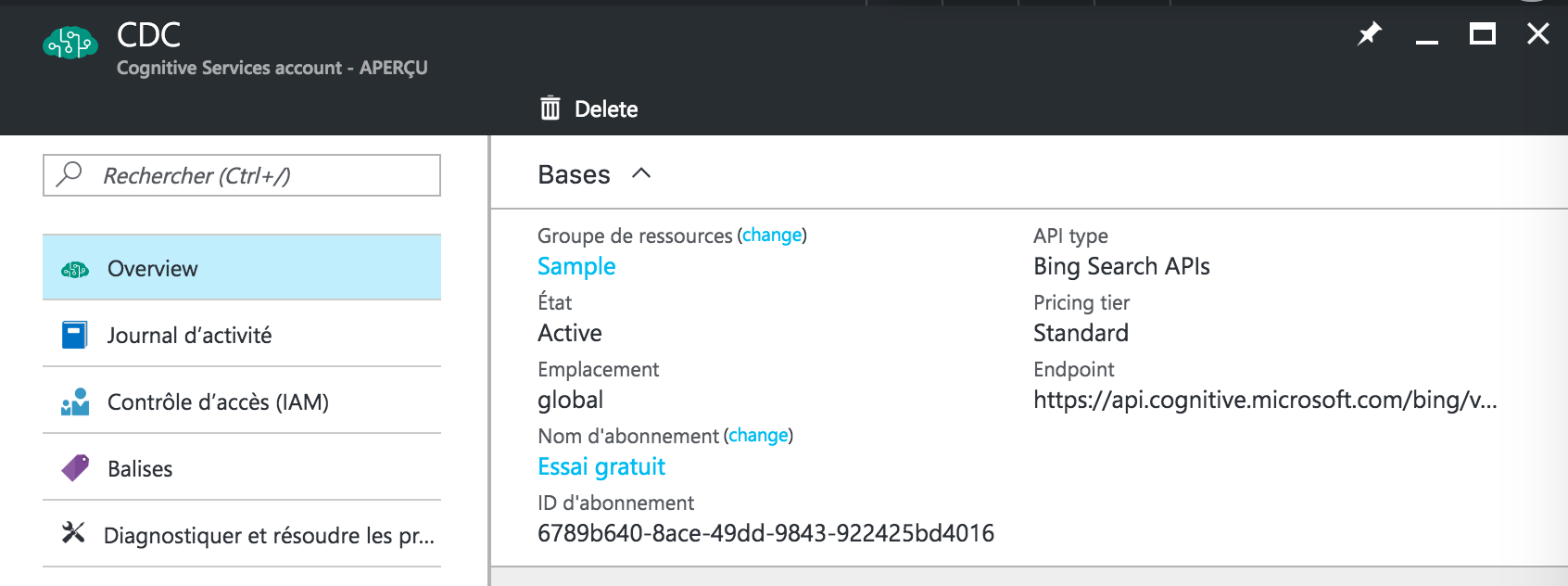Open the Overview menu item

242,267
